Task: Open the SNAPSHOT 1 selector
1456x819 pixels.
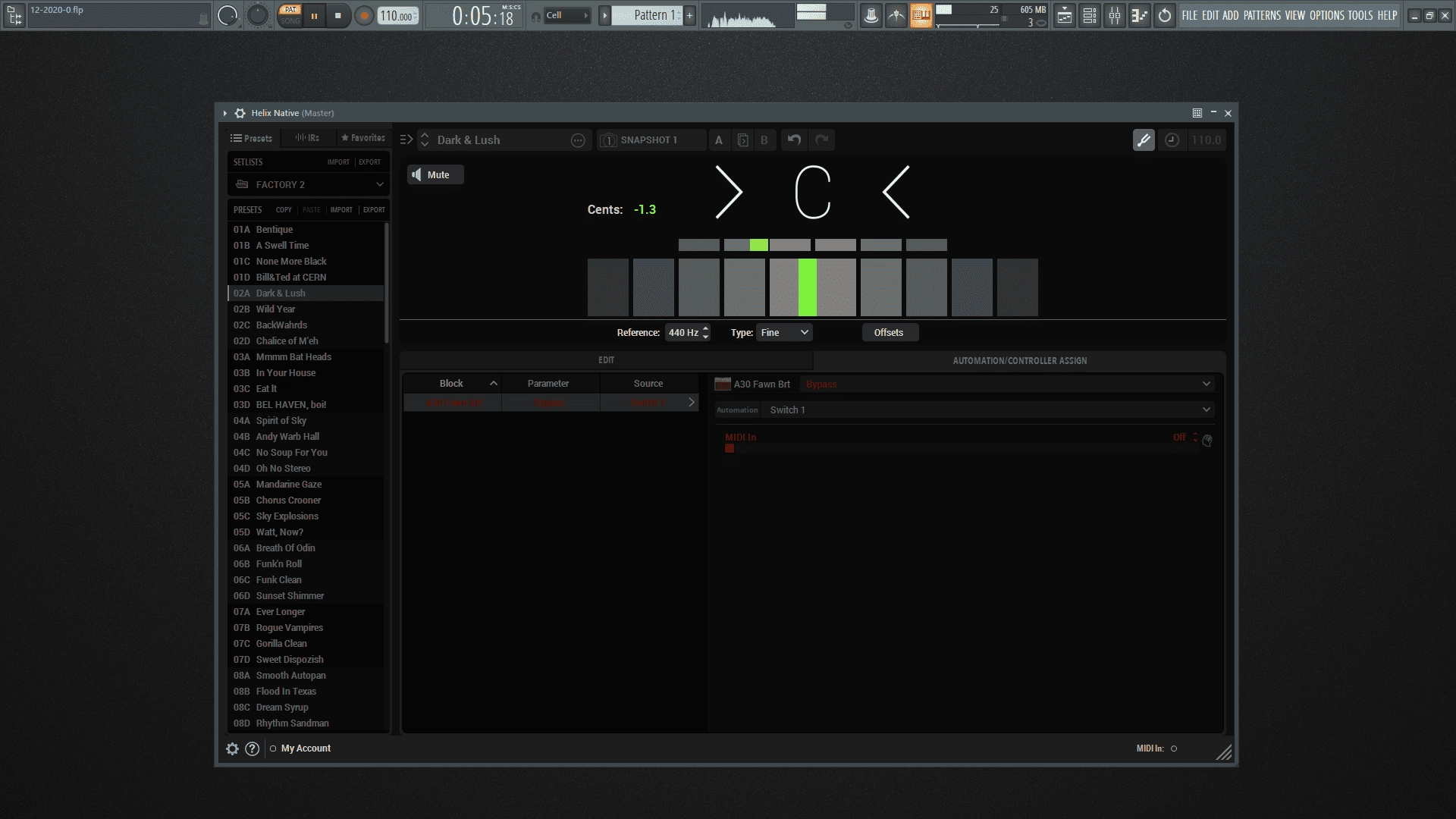Action: click(x=651, y=140)
